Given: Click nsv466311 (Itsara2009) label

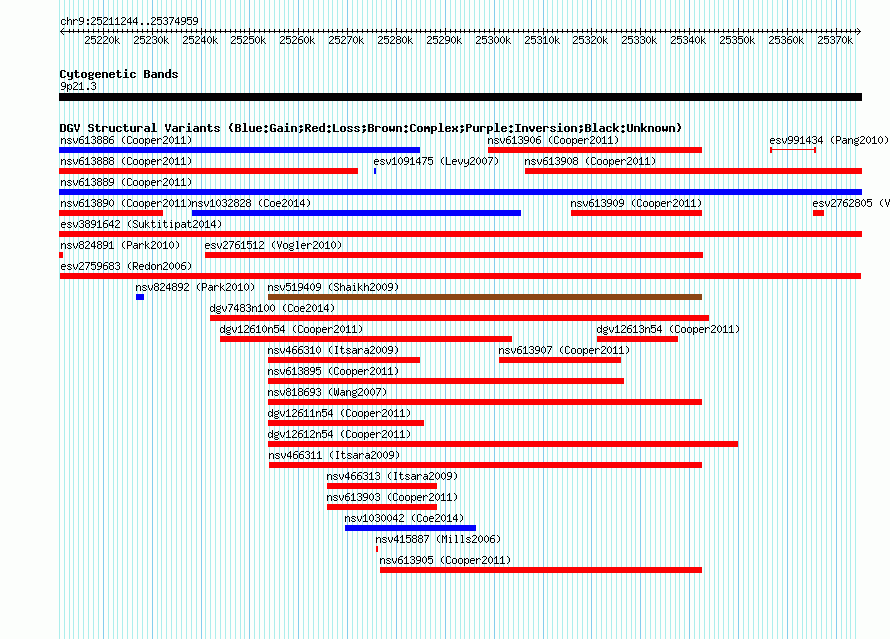Looking at the screenshot, I should (334, 455).
